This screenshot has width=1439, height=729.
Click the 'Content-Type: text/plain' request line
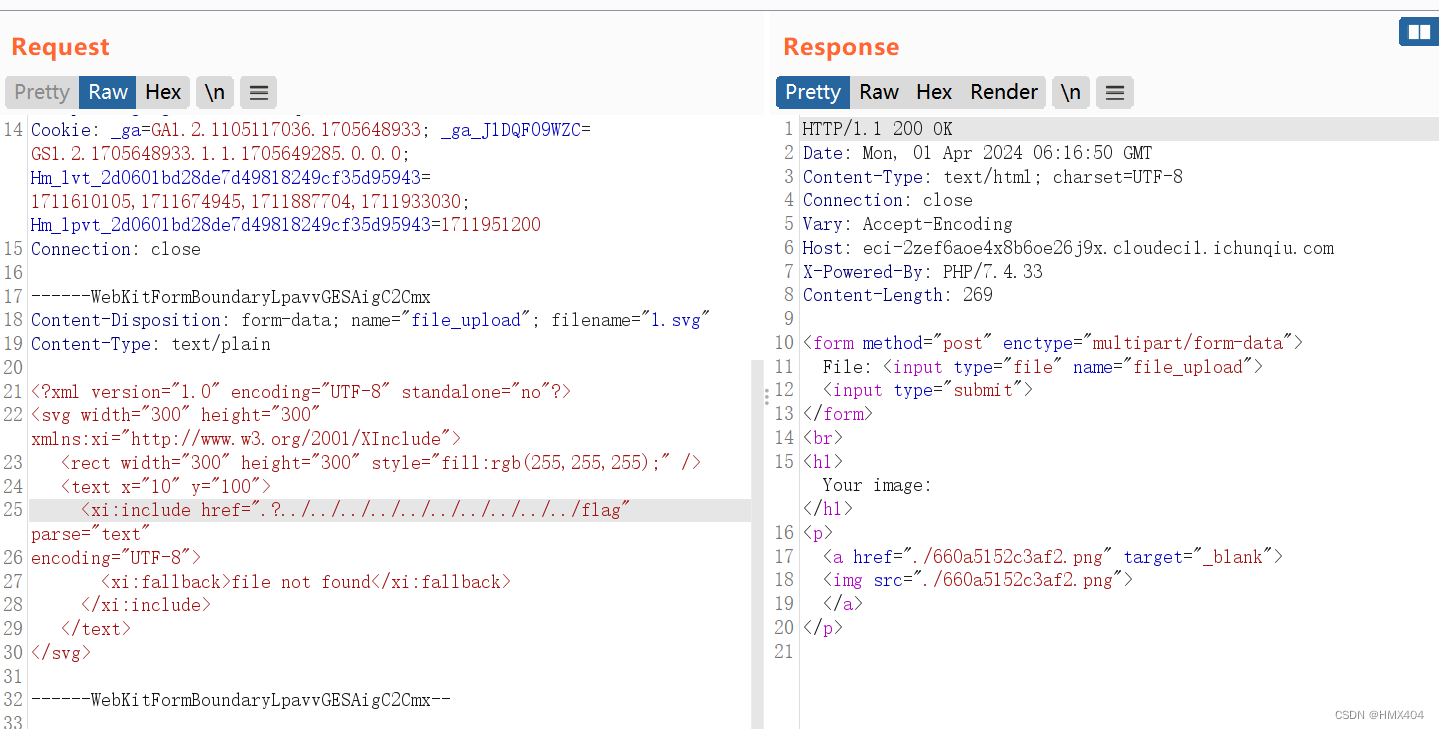[151, 344]
